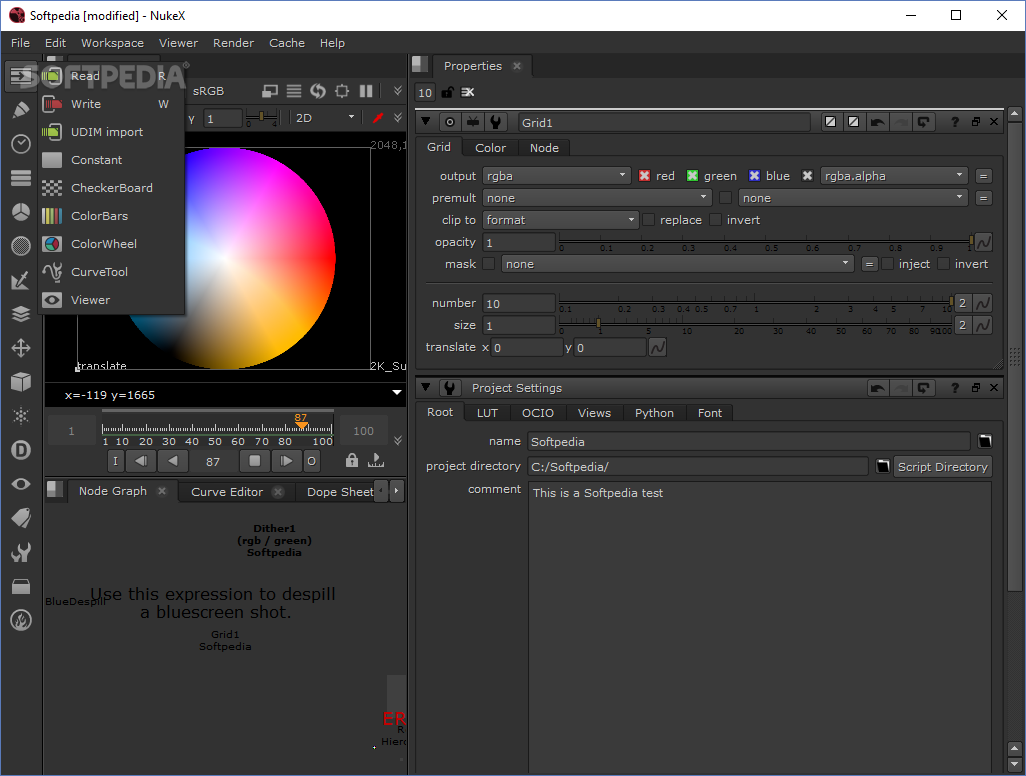Image resolution: width=1026 pixels, height=776 pixels.
Task: Open the Grid1 help question mark
Action: tap(955, 122)
